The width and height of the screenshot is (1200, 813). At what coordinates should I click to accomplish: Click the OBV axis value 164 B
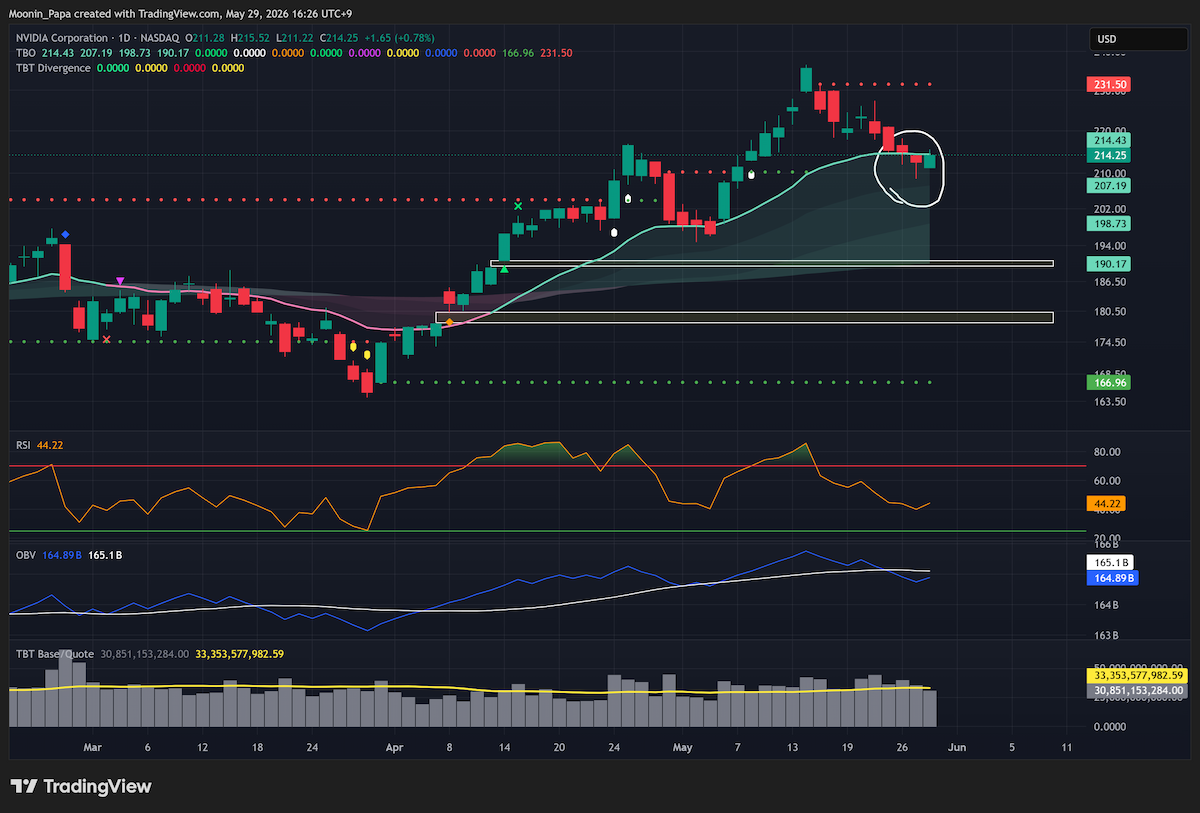(x=1107, y=605)
